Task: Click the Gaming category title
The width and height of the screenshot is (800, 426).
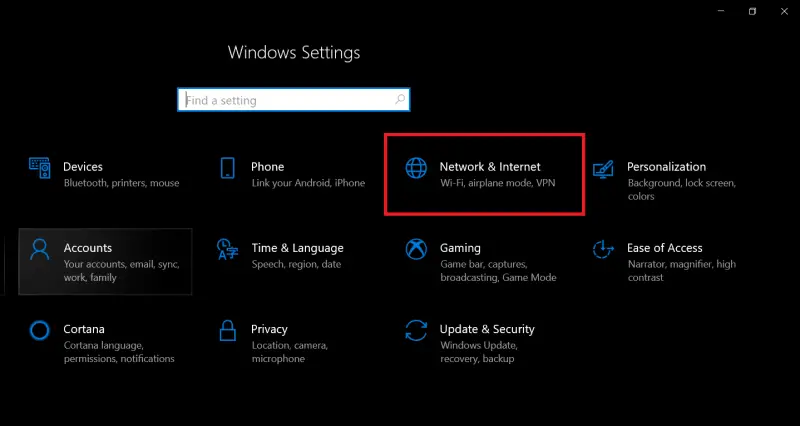Action: point(460,248)
